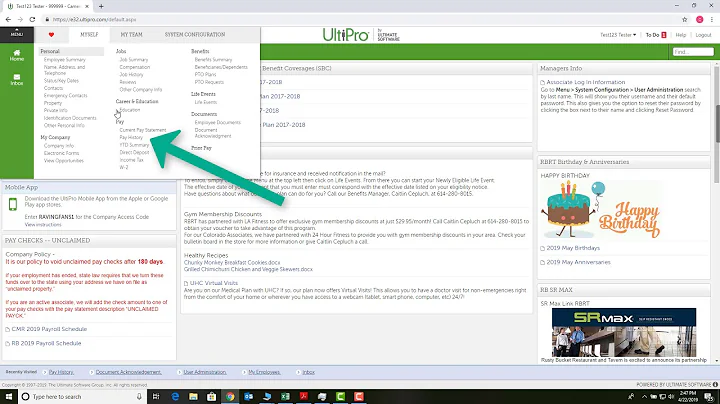The height and width of the screenshot is (404, 720).
Task: Click the red To Do count badge
Action: point(664,35)
